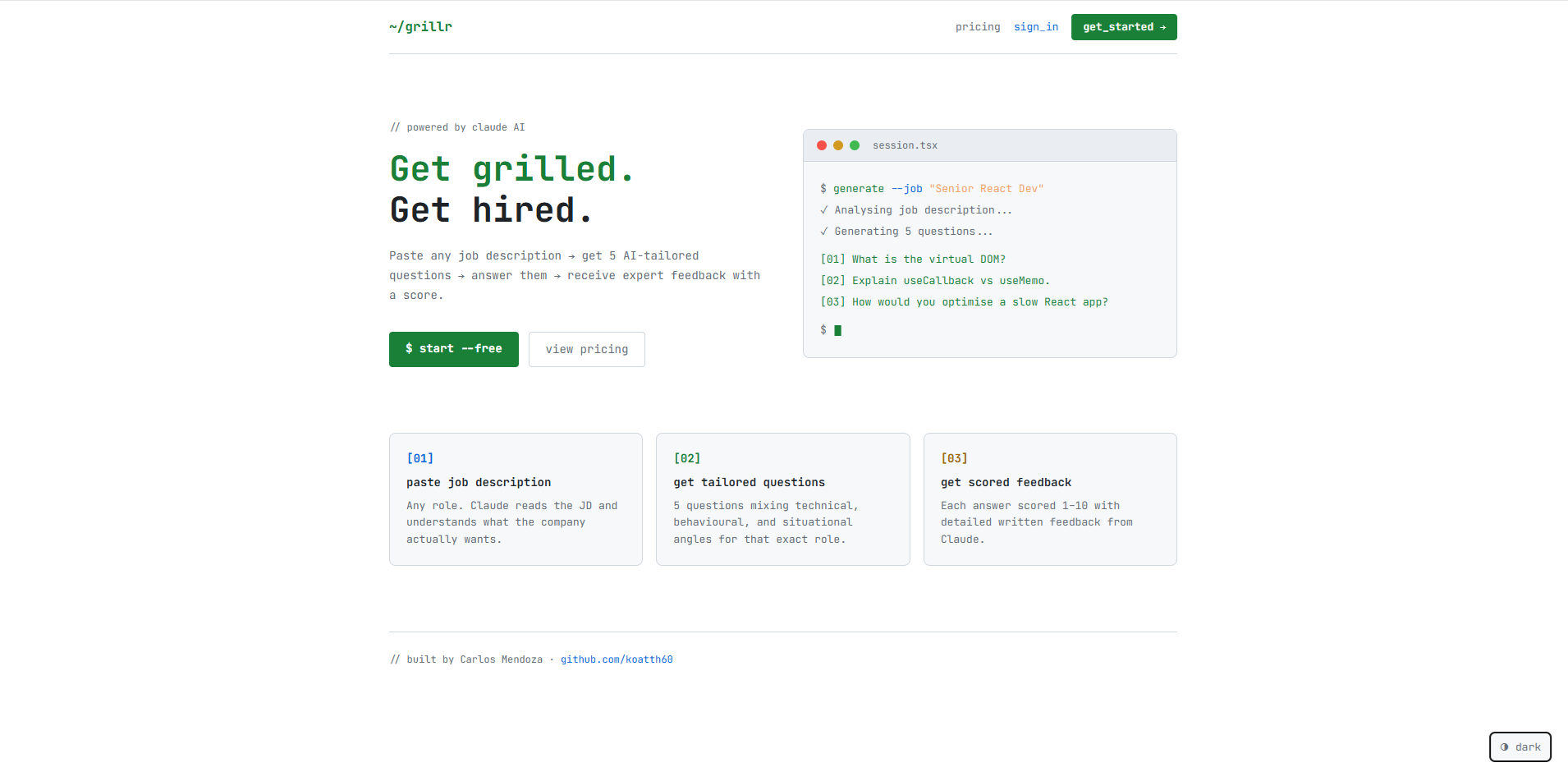Click the session.tsx terminal title

[905, 145]
